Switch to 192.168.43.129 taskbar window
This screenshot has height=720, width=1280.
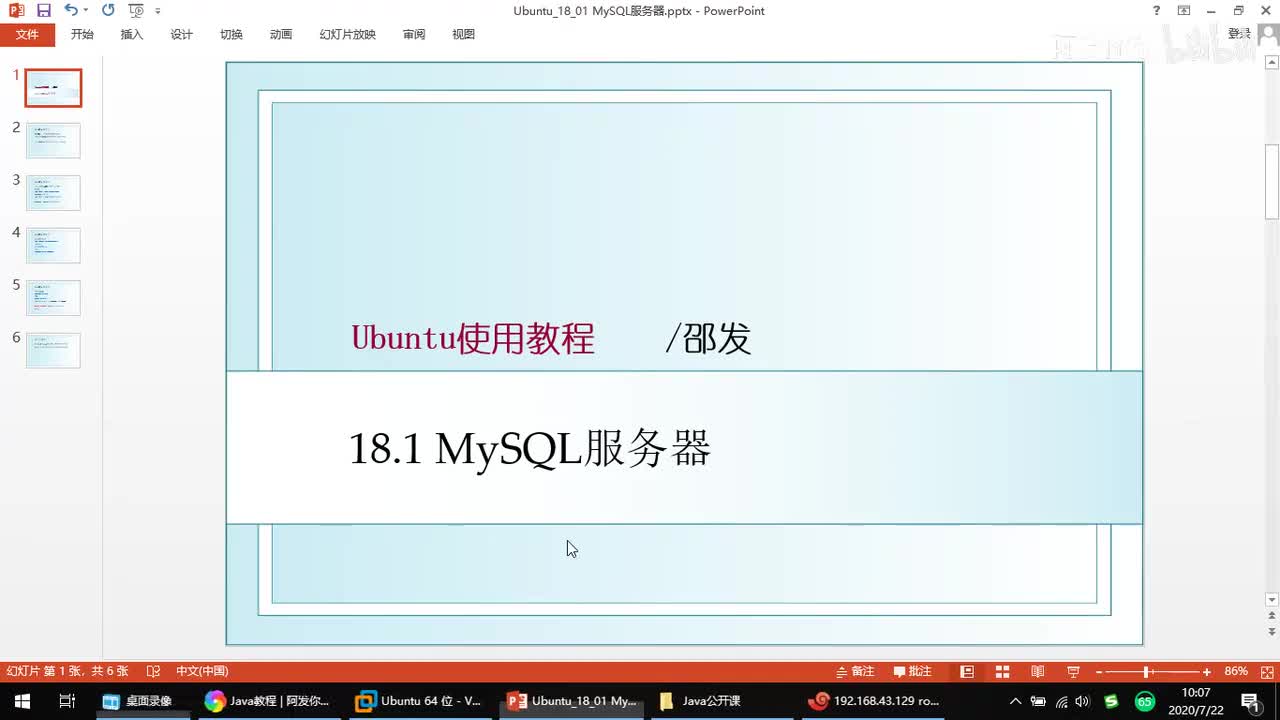(874, 701)
